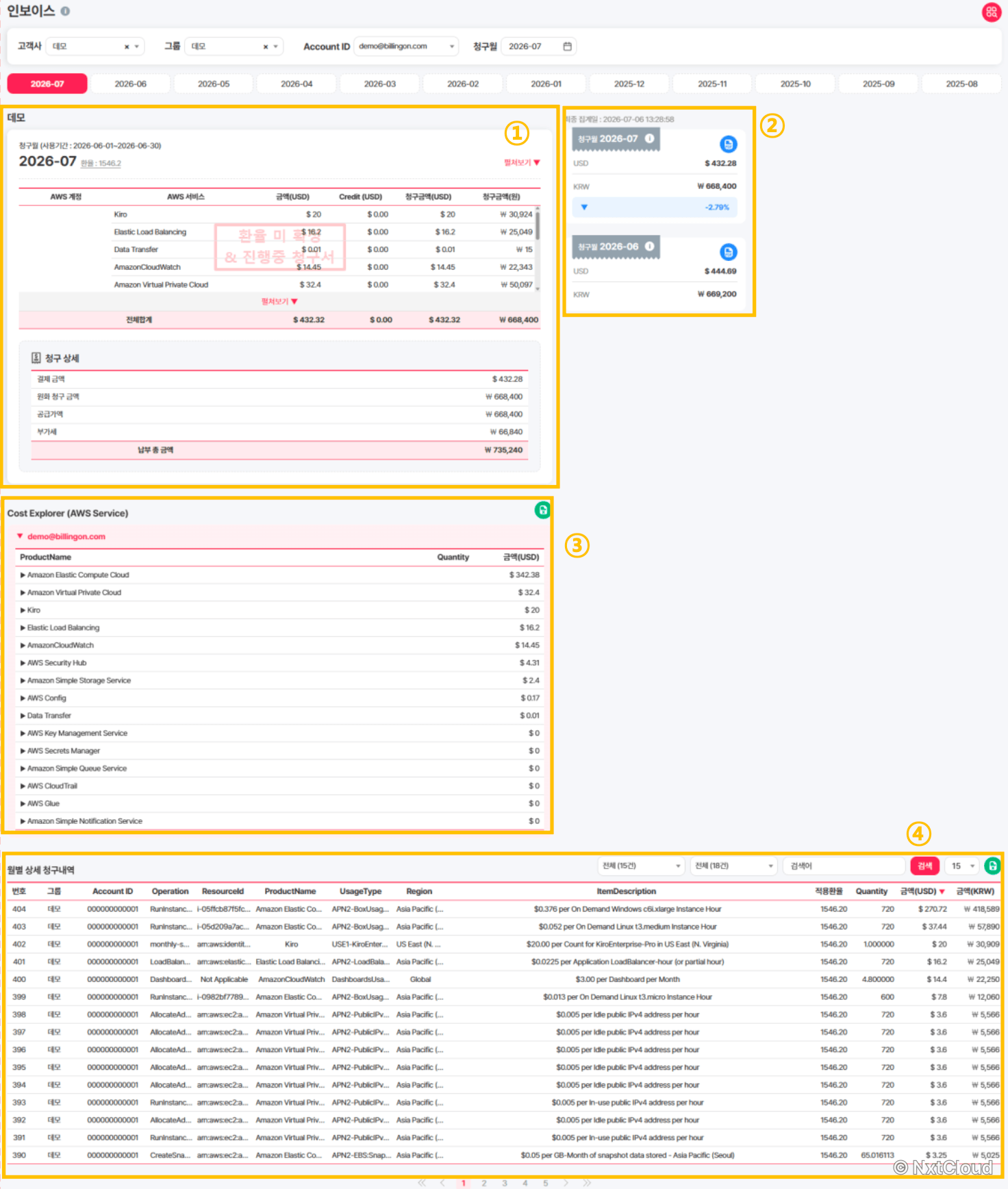Screen dimensions: 1008x1189
Task: Expand the -2.79% comparison row
Action: click(655, 207)
